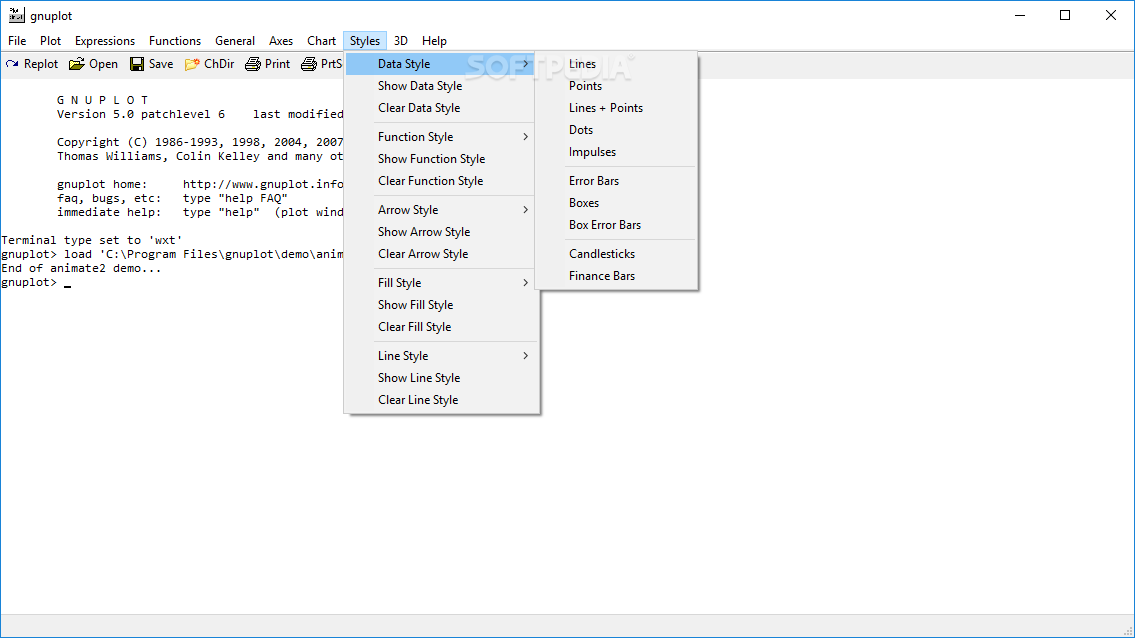Click the Replot arrow icon
This screenshot has width=1135, height=638.
point(12,64)
